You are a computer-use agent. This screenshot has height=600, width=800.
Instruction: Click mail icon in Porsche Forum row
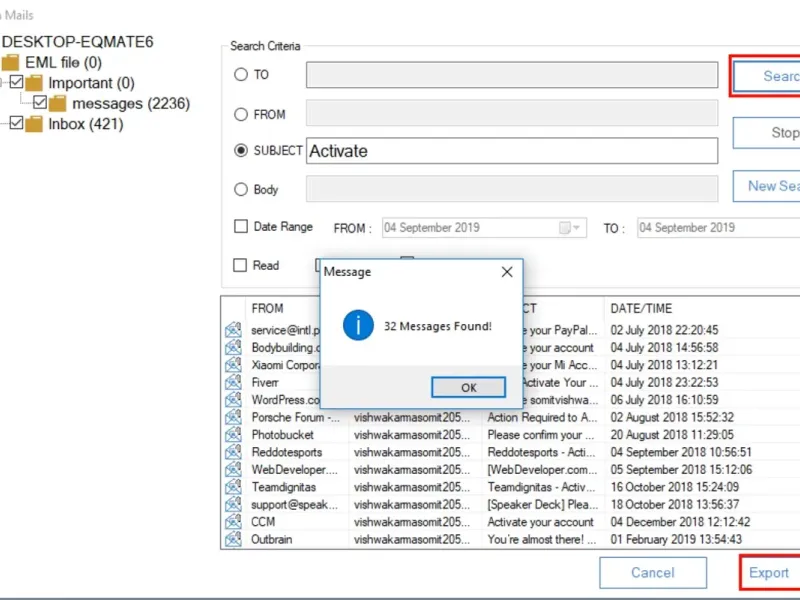(x=233, y=417)
